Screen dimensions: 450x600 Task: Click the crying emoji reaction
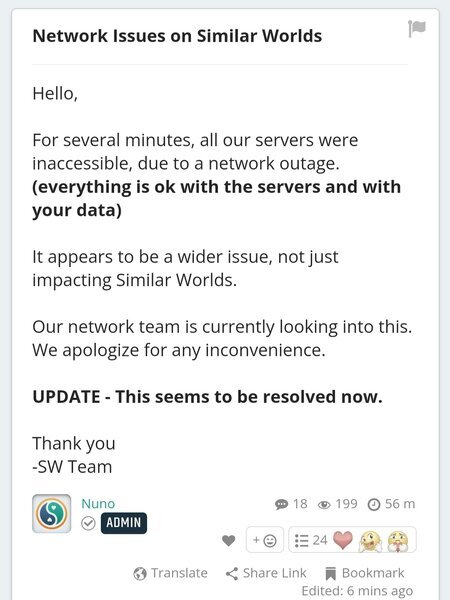[x=398, y=541]
